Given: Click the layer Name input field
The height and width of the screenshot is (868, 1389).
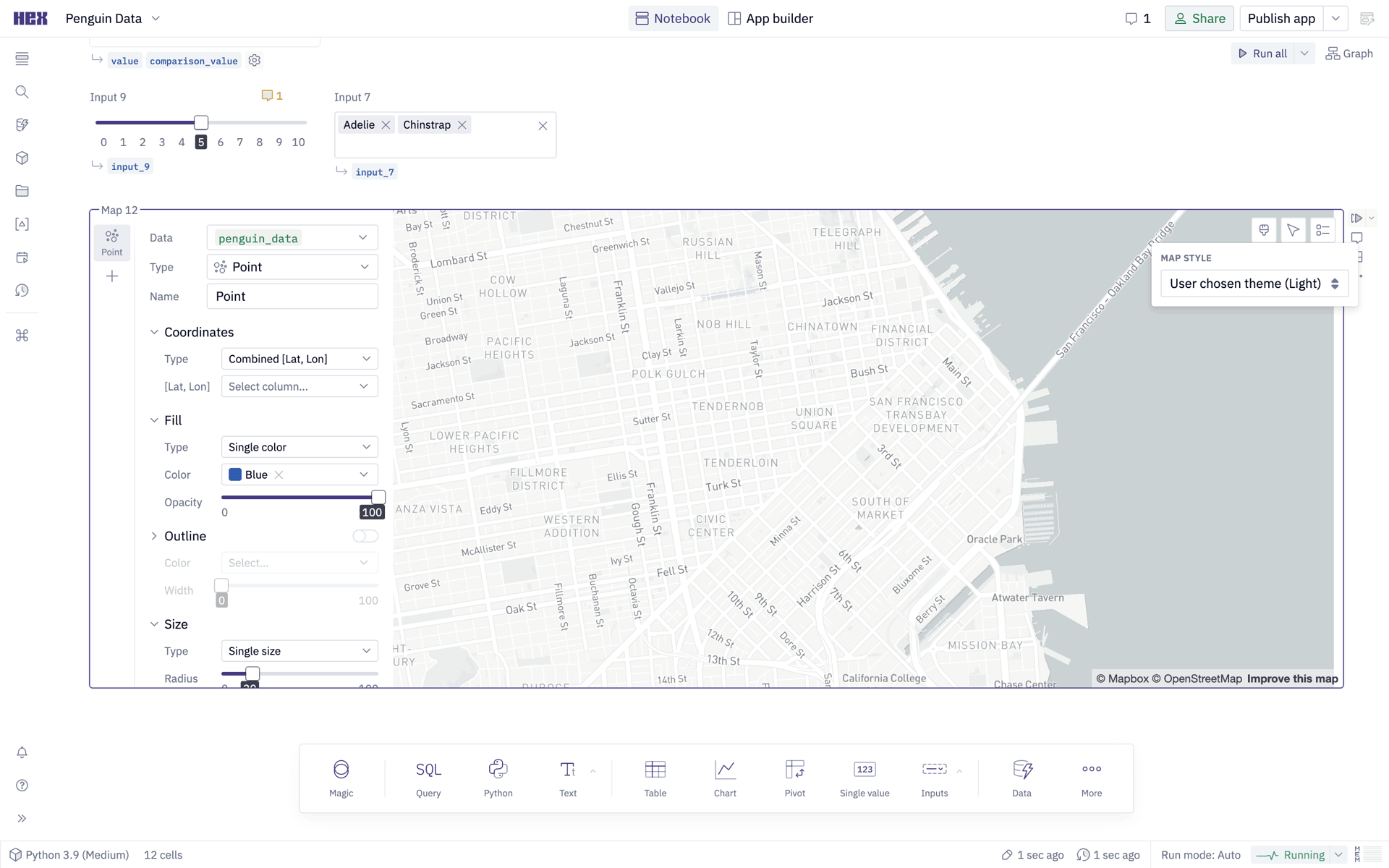Looking at the screenshot, I should 292,297.
